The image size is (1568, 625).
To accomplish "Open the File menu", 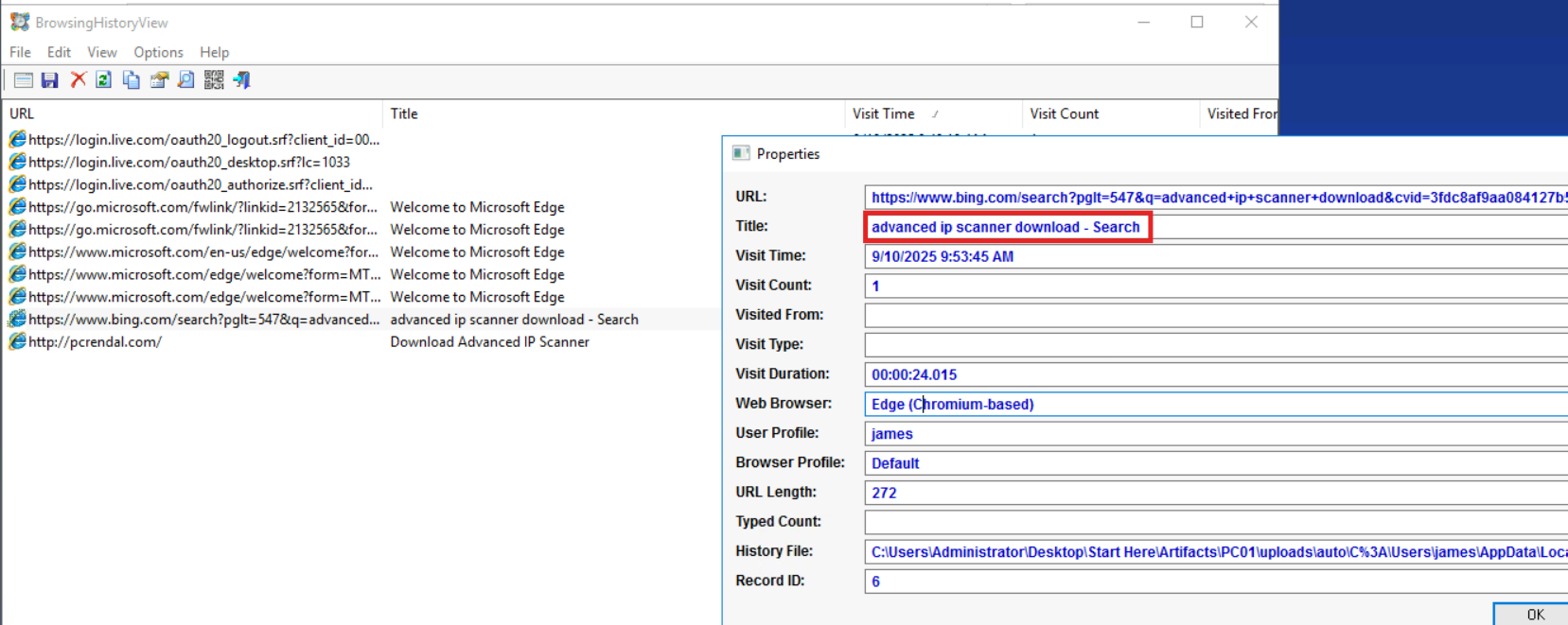I will (20, 52).
